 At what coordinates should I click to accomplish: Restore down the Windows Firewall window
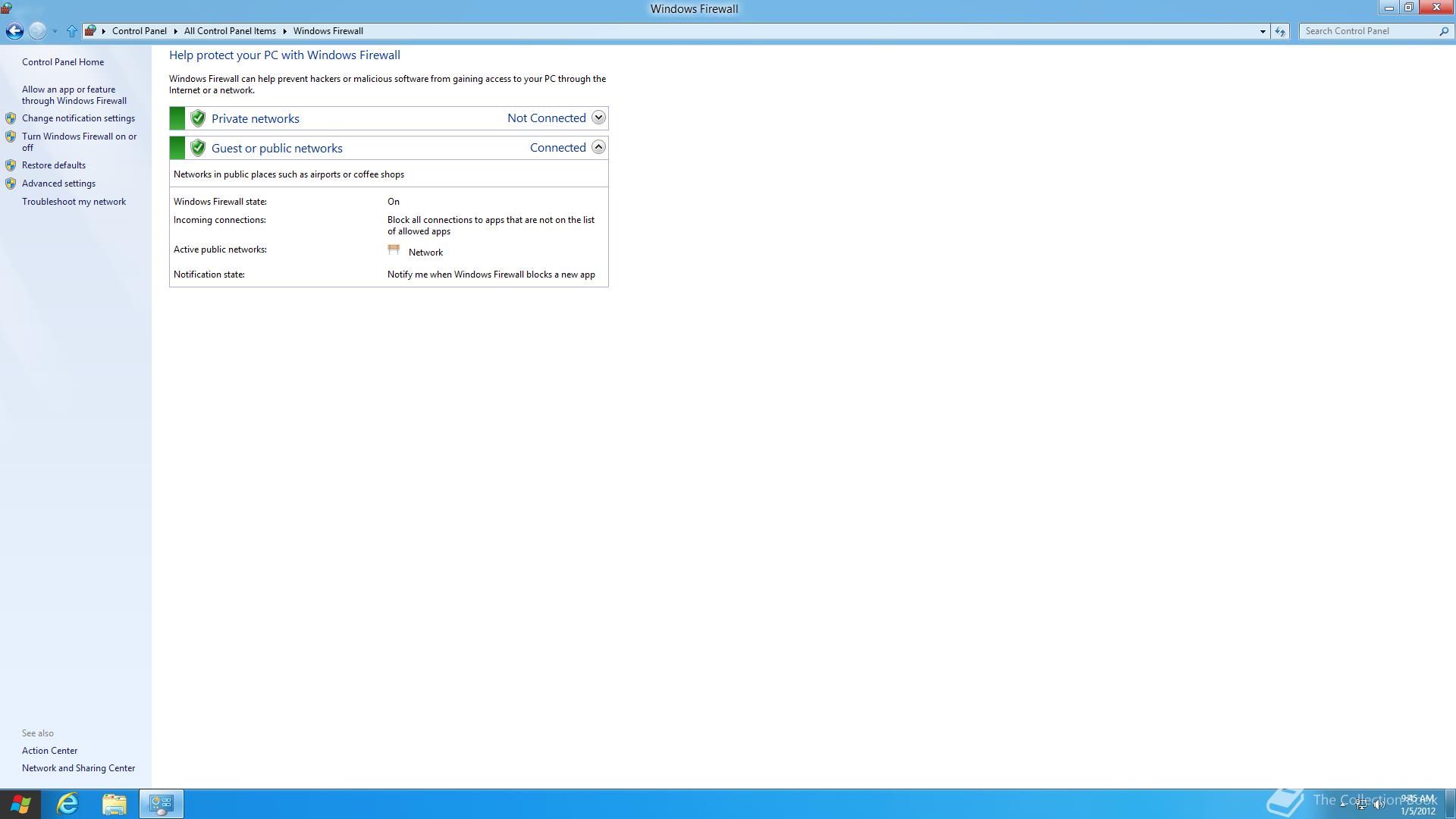(x=1409, y=8)
